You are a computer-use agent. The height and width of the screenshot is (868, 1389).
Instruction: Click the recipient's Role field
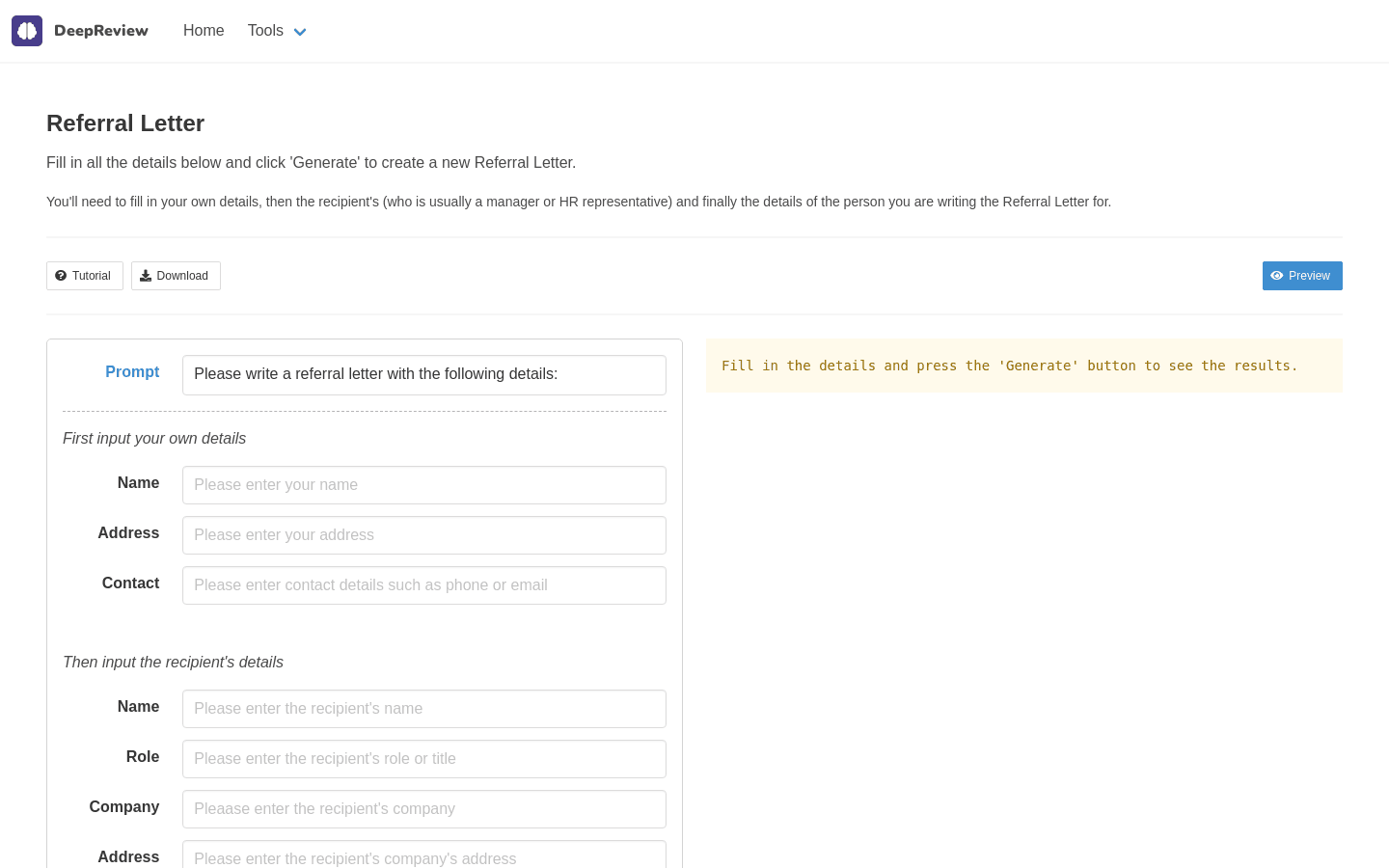point(424,759)
